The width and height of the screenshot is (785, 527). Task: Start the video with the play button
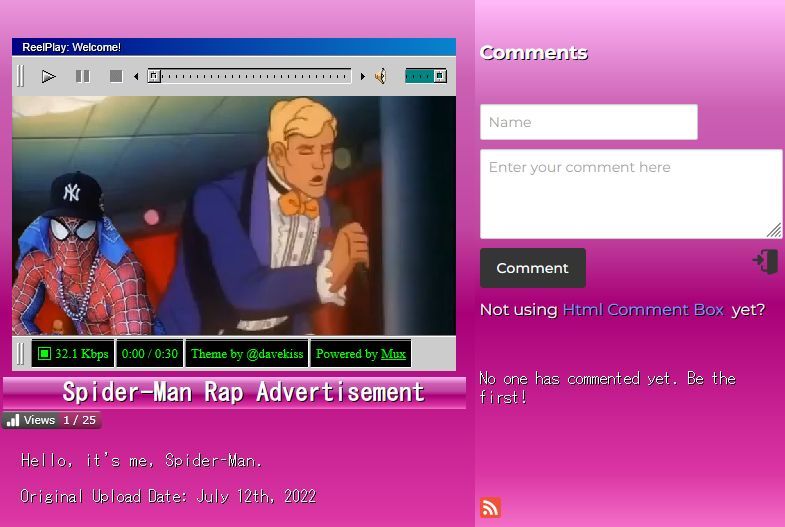[49, 77]
